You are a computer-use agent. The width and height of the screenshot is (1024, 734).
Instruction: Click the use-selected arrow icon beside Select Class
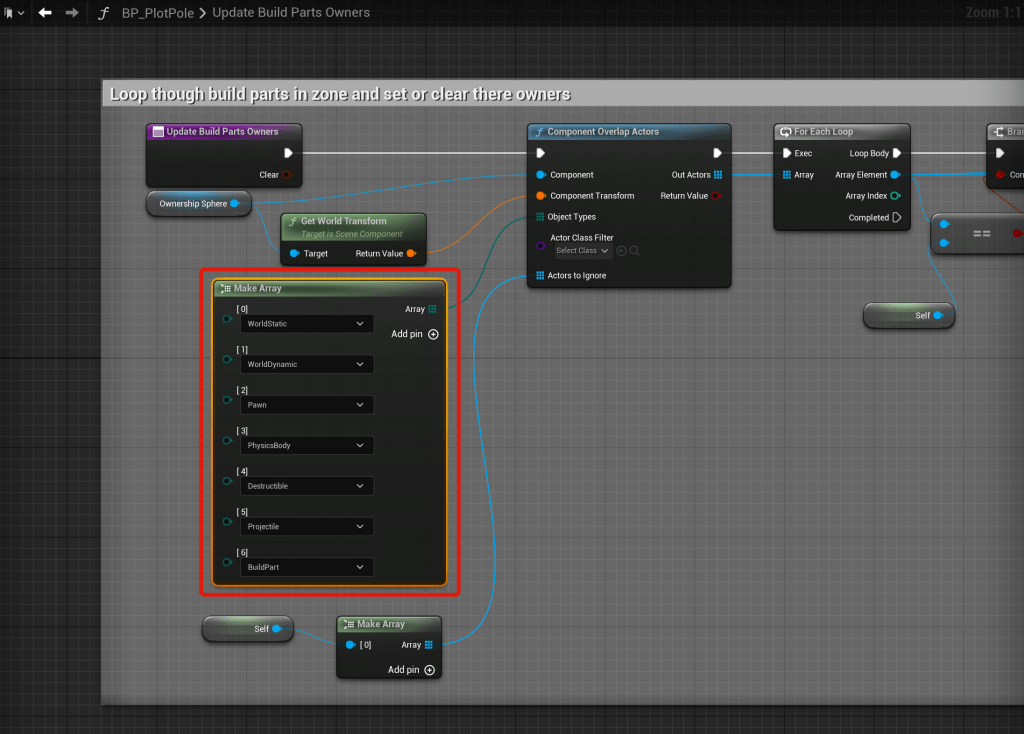pos(621,251)
